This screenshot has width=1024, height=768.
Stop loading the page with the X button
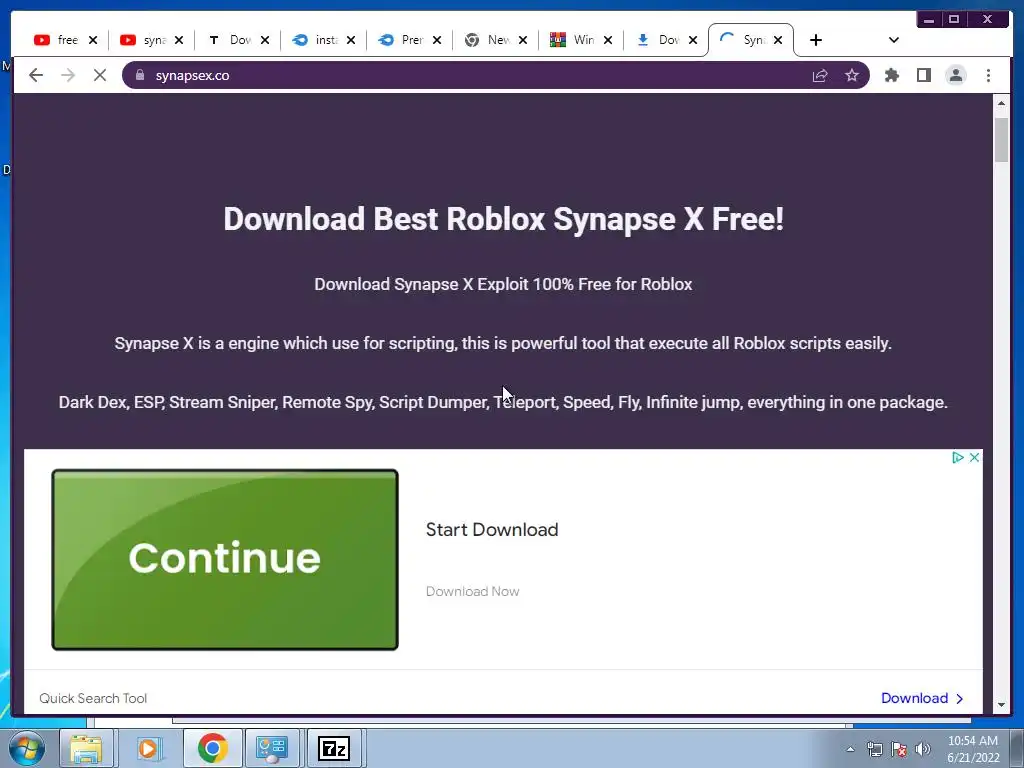pos(100,76)
